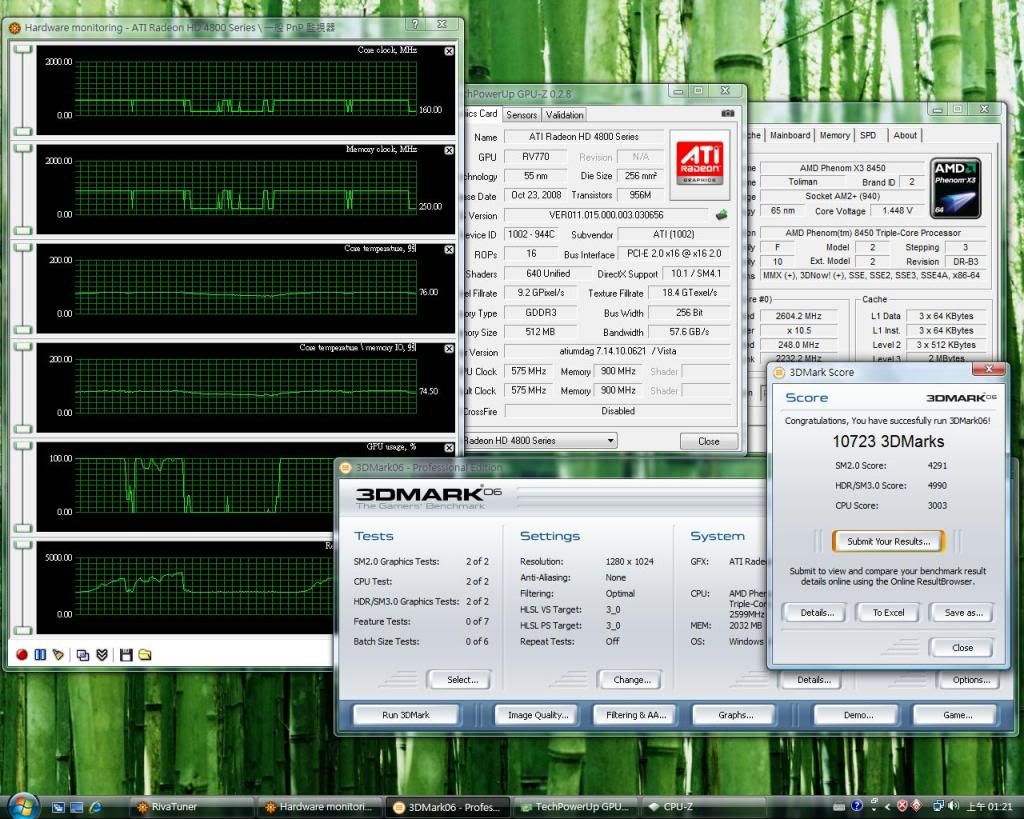Click the BIOS save chip icon in GPU-Z
The width and height of the screenshot is (1024, 819).
click(x=722, y=215)
